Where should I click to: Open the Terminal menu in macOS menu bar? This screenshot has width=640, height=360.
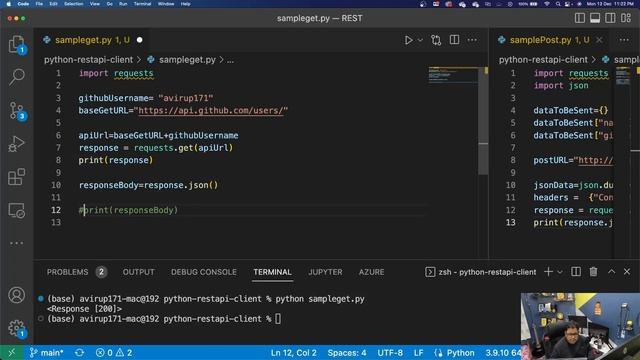(142, 4)
